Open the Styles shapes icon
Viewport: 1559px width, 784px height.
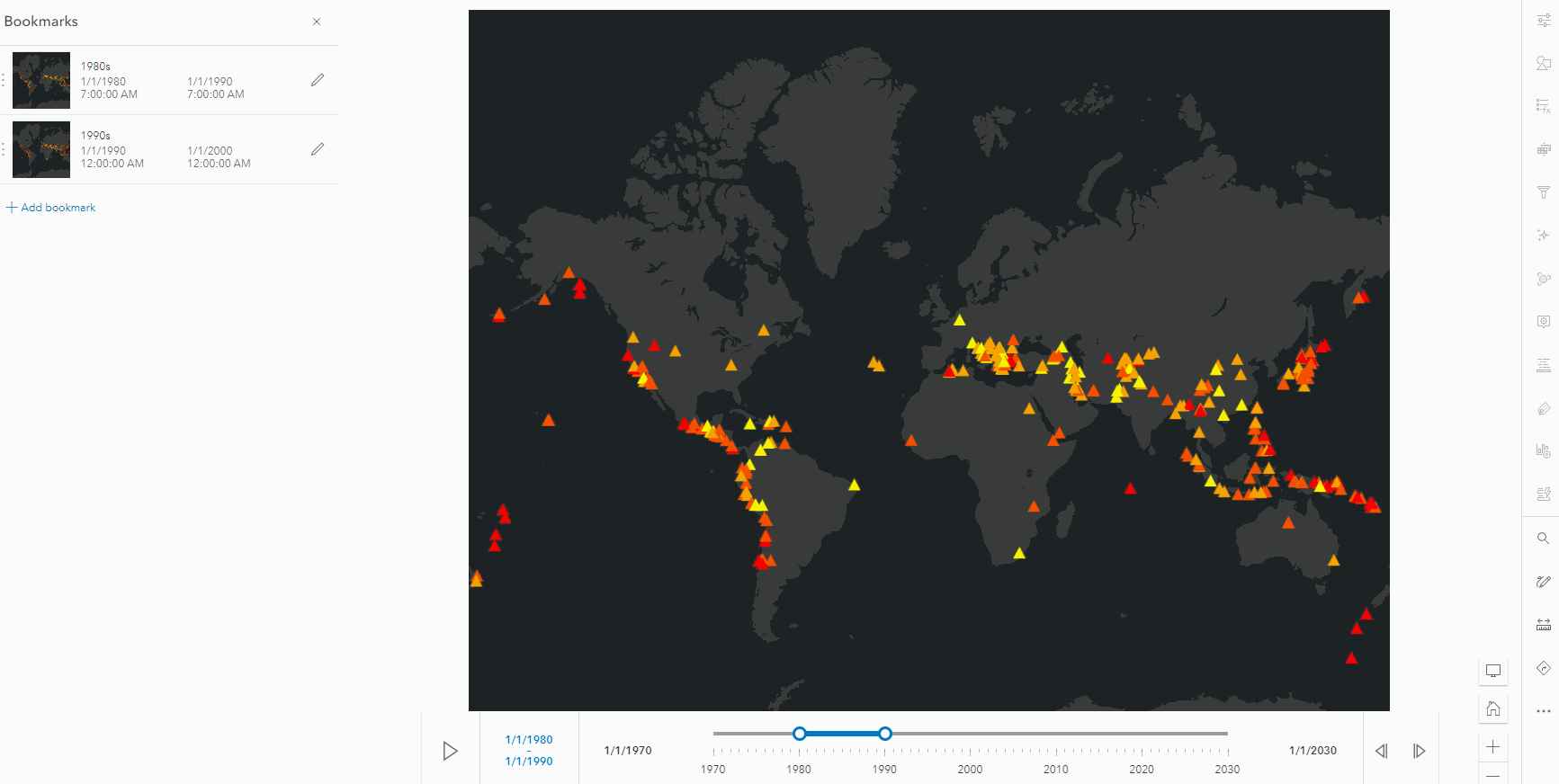click(x=1543, y=63)
